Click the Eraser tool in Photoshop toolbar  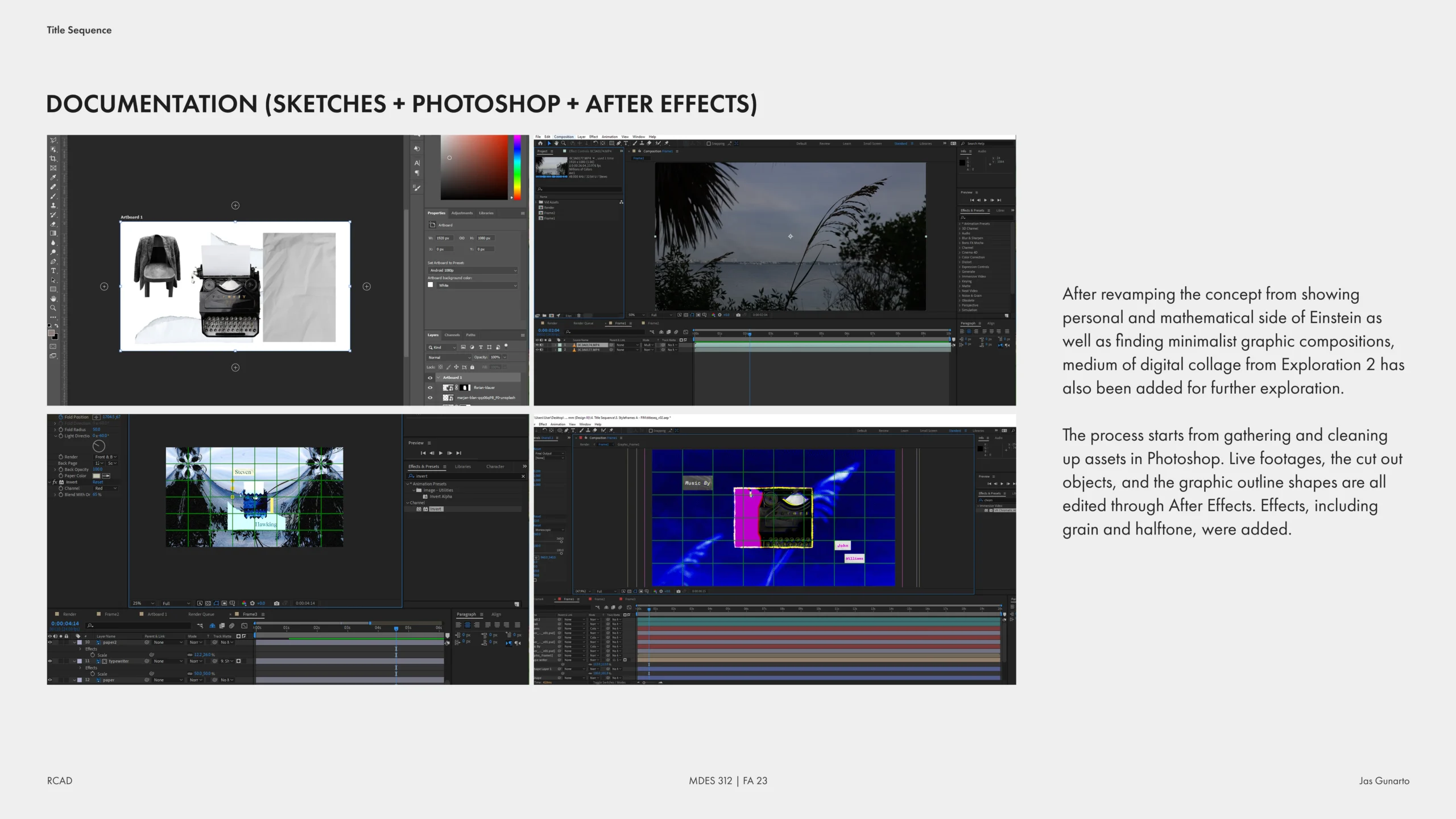(x=53, y=224)
